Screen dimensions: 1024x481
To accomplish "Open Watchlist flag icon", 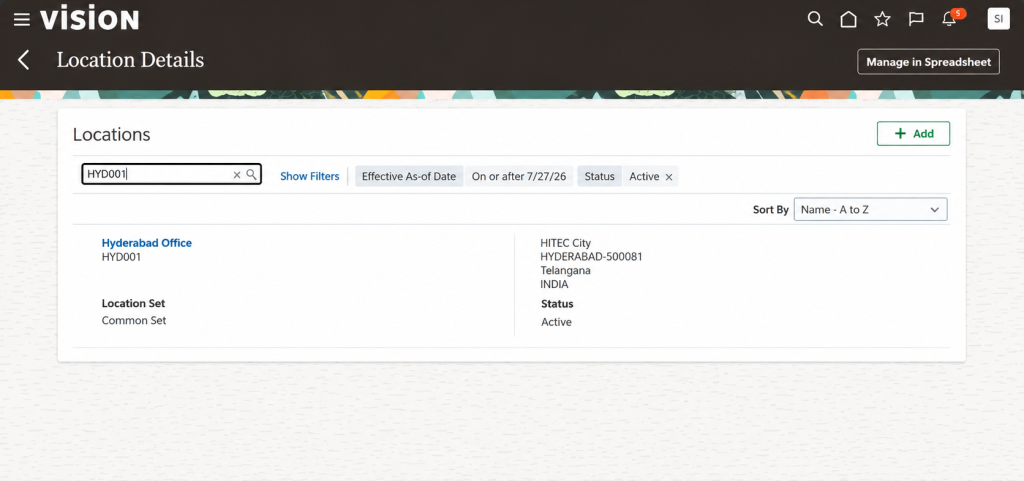I will click(x=916, y=20).
